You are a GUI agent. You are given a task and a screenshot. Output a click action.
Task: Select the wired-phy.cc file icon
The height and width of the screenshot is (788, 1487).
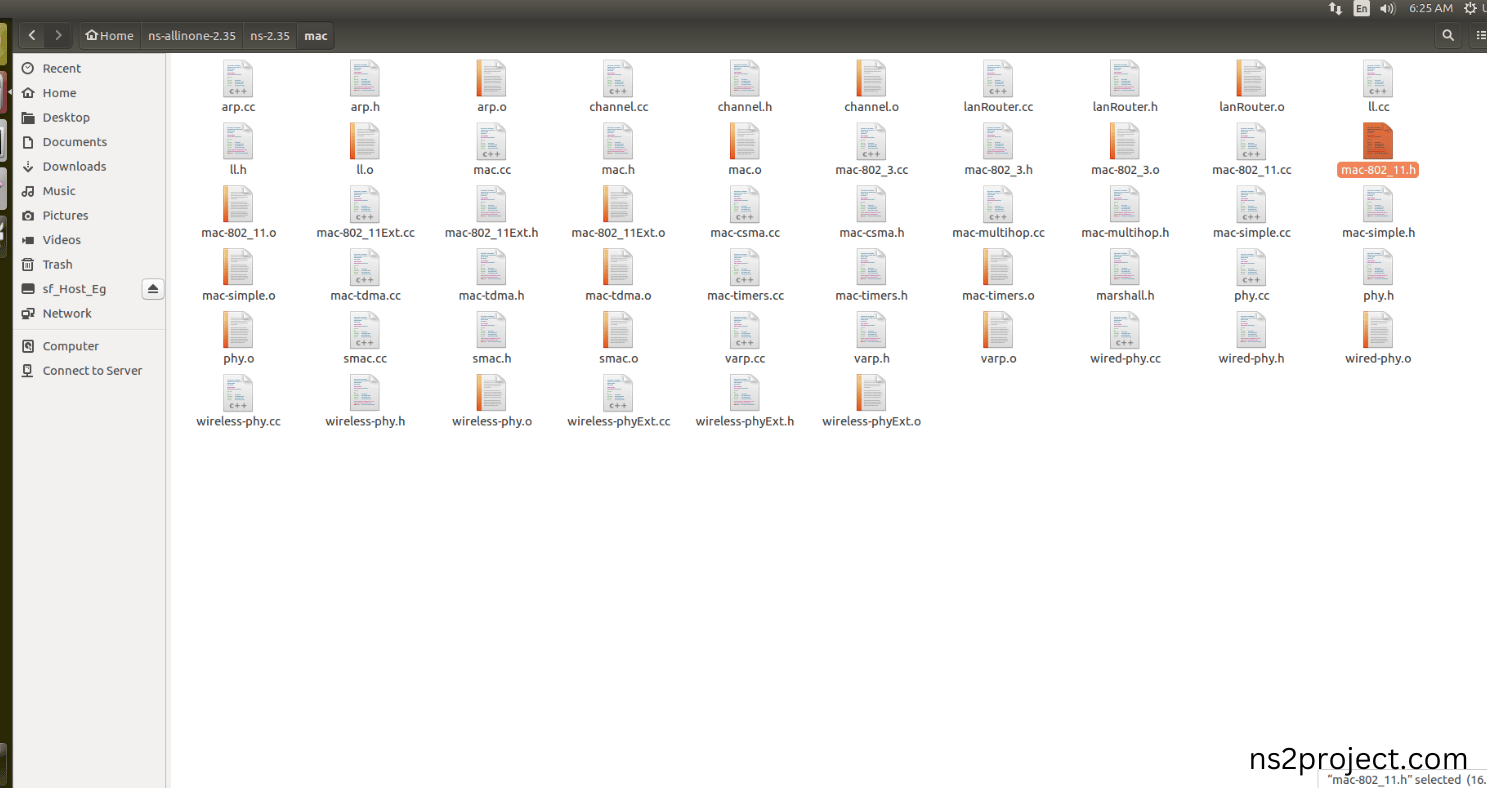tap(1125, 330)
